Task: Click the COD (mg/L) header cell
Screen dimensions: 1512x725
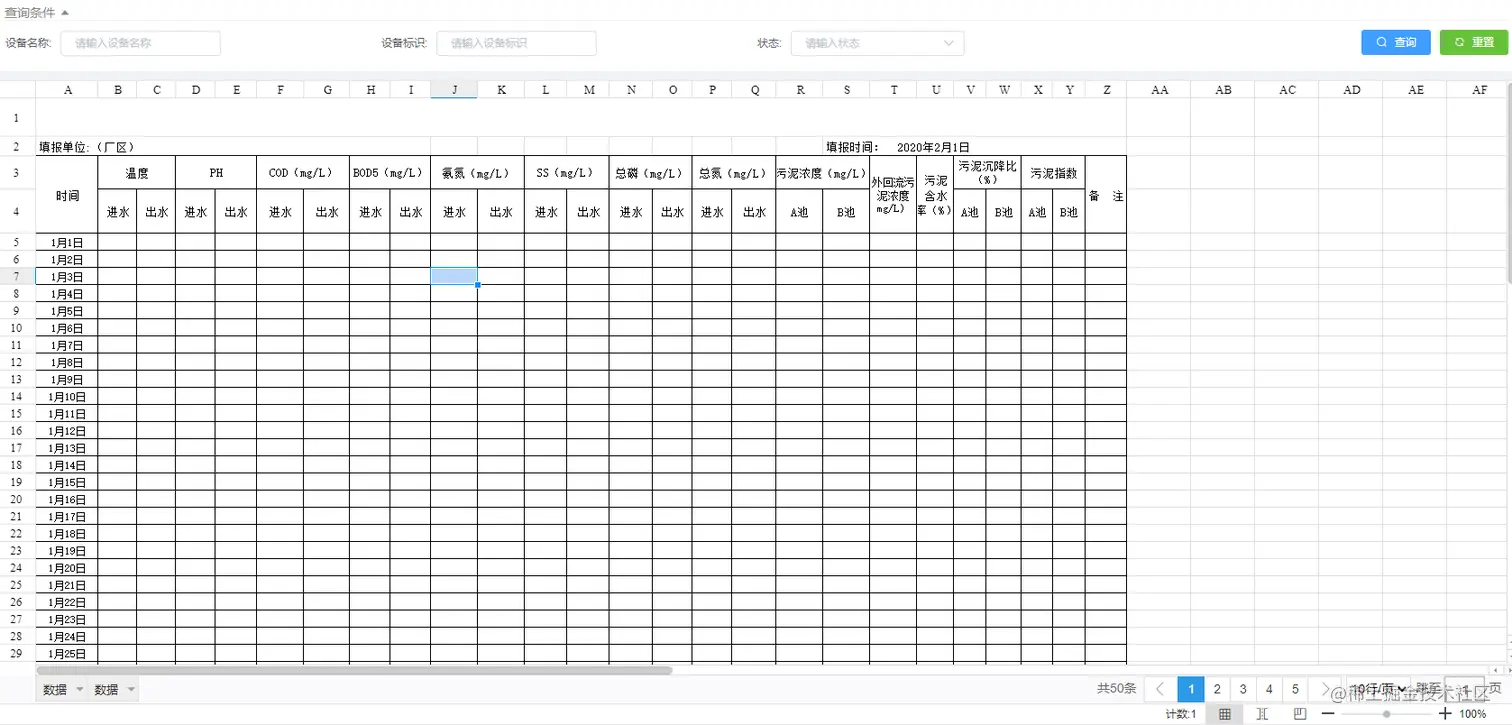Action: pyautogui.click(x=303, y=173)
